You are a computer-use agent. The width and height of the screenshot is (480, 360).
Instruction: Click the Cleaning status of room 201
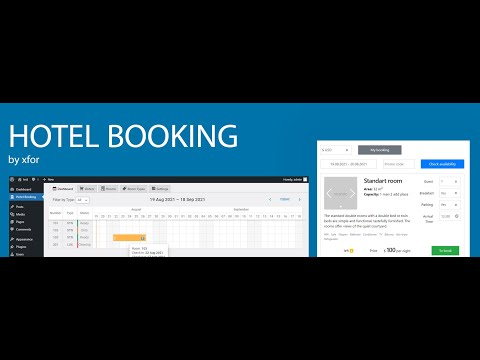85,244
